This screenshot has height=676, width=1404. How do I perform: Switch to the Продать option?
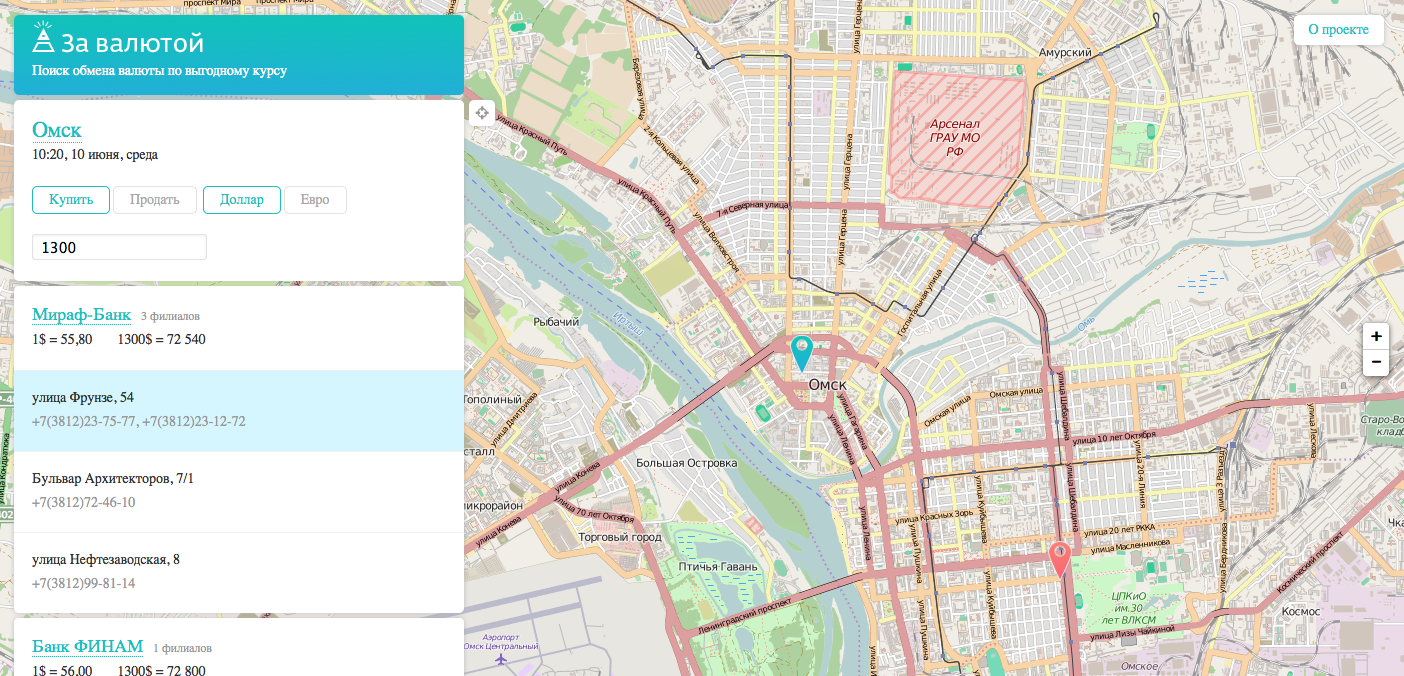(x=154, y=200)
